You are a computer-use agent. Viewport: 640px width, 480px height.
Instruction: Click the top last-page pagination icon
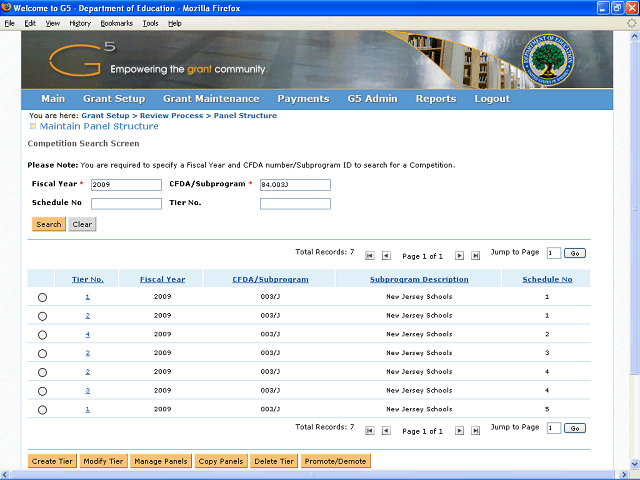tap(476, 256)
